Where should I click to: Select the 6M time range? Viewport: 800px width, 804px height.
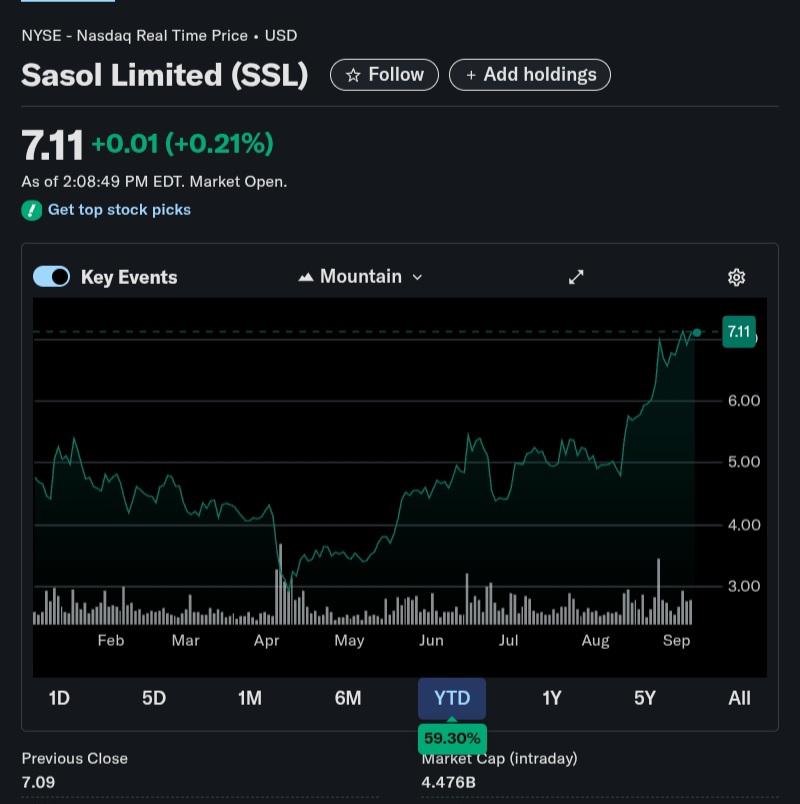coord(348,698)
